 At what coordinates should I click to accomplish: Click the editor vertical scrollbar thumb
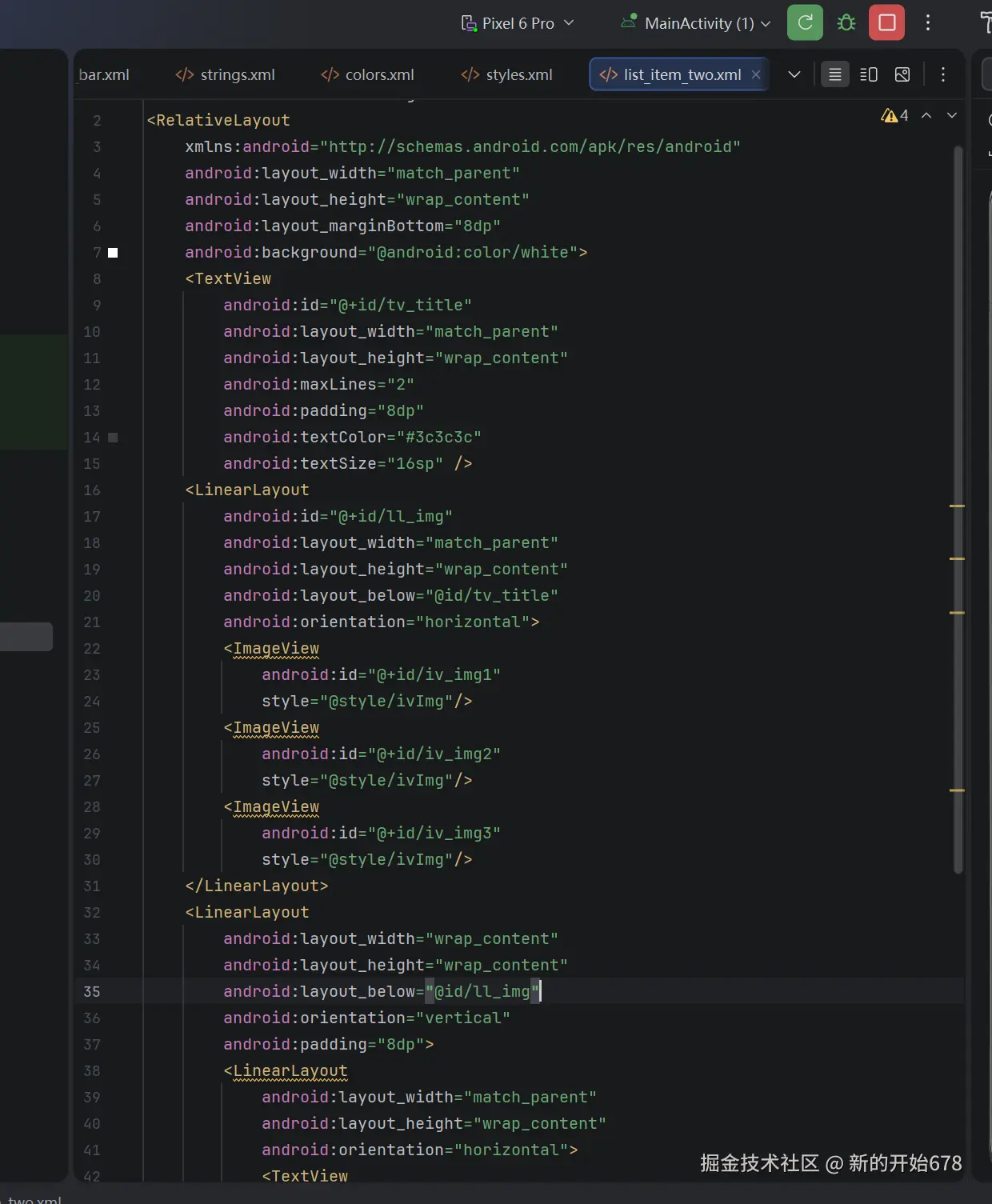coord(958,509)
